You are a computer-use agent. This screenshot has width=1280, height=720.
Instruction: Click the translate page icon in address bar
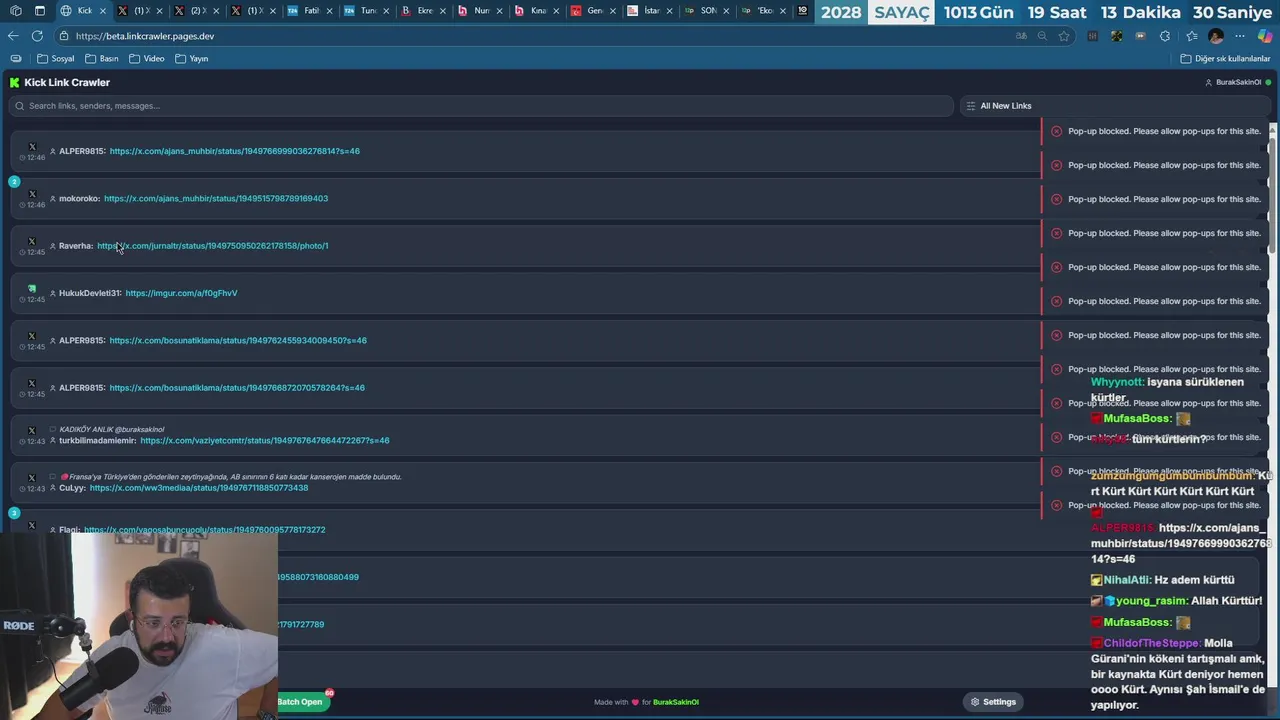click(x=1021, y=36)
